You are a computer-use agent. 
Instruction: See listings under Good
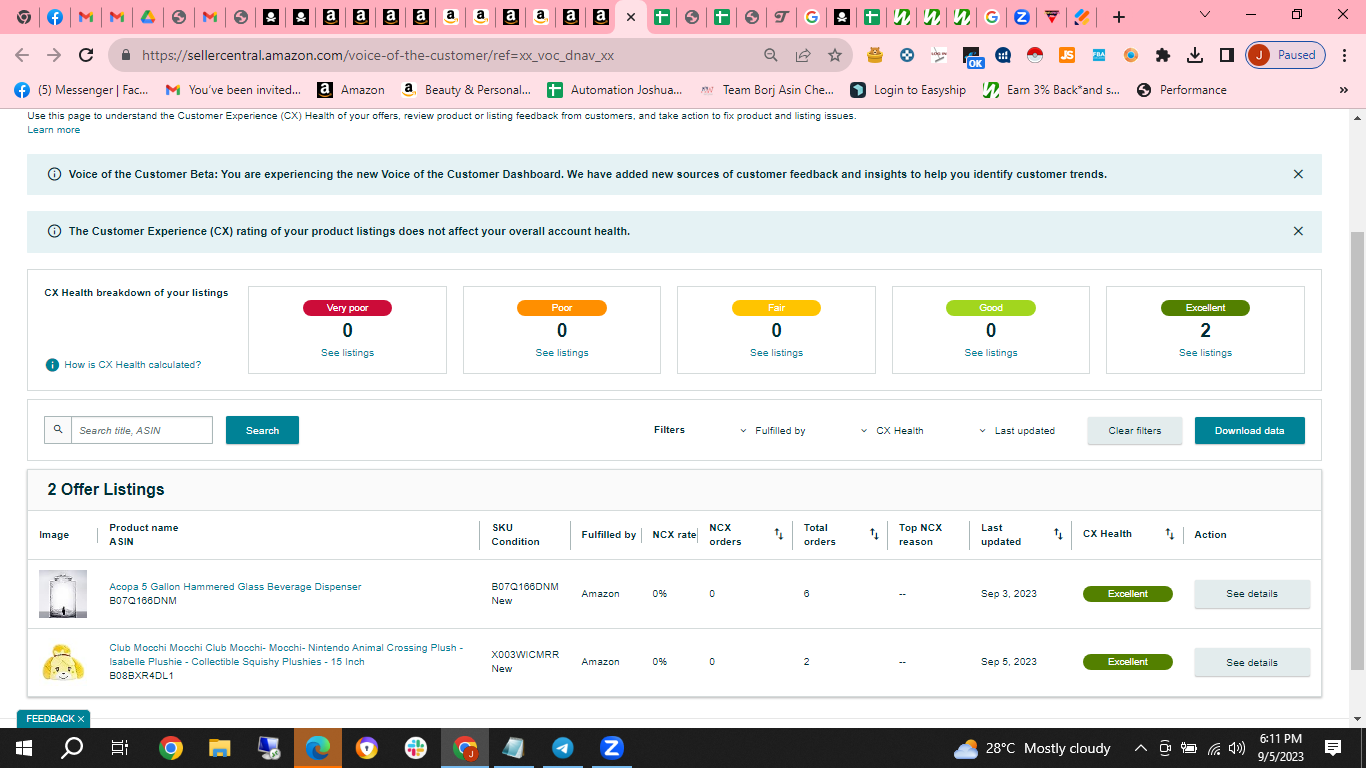coord(991,353)
